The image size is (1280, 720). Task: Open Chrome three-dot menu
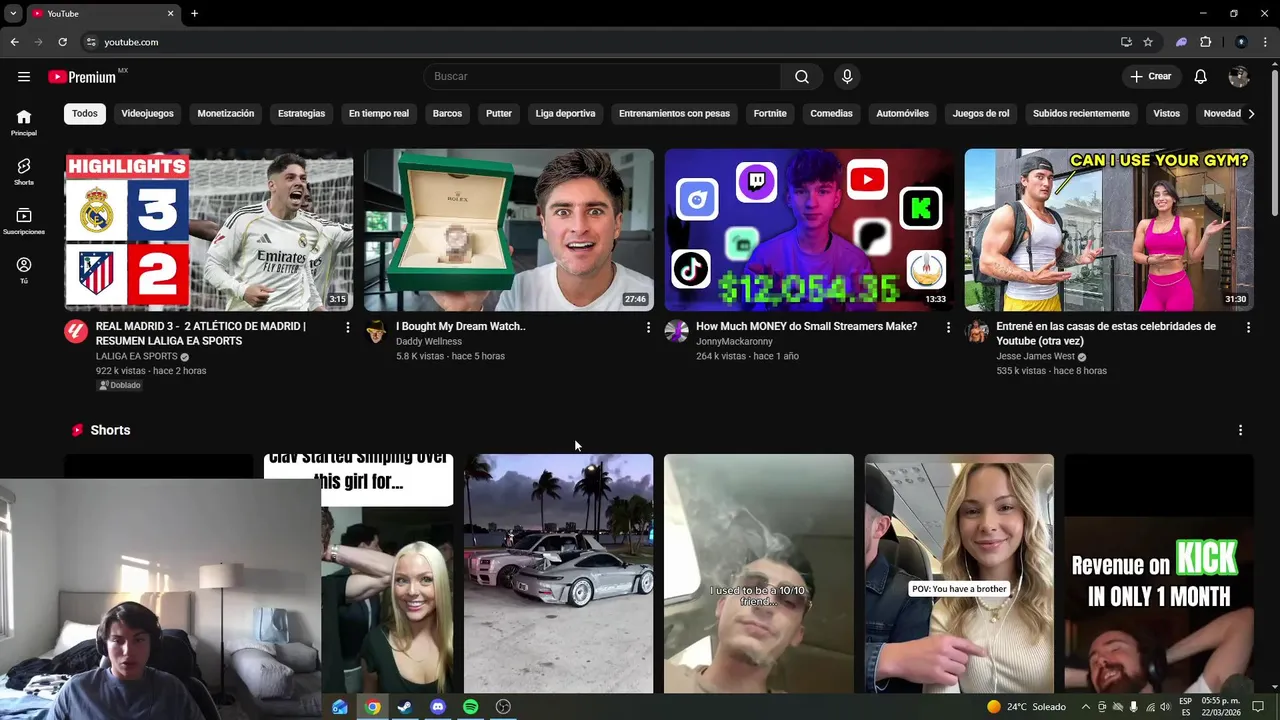tap(1264, 42)
